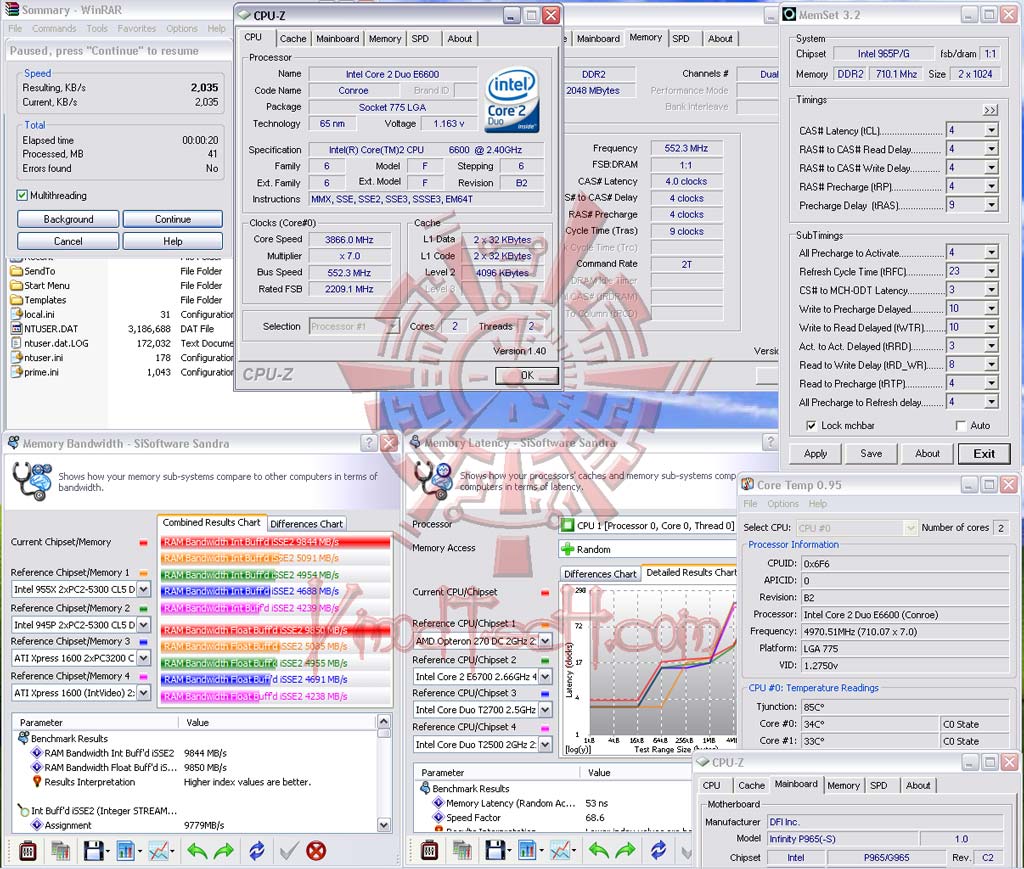Screen dimensions: 1024x869
Task: Click the help question mark in Memory Bandwidth title bar
Action: tap(369, 443)
